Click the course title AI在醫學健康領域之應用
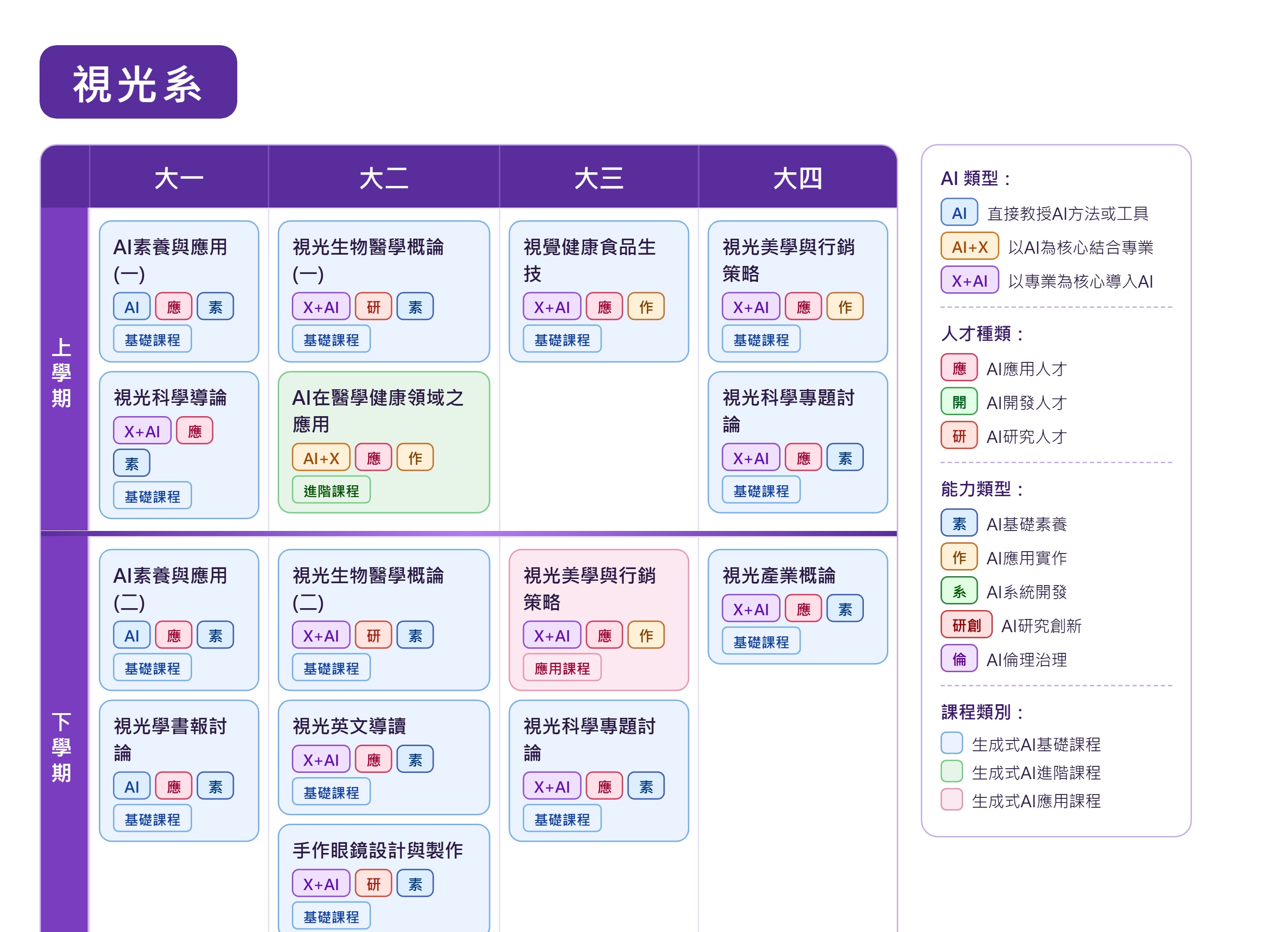 378,411
